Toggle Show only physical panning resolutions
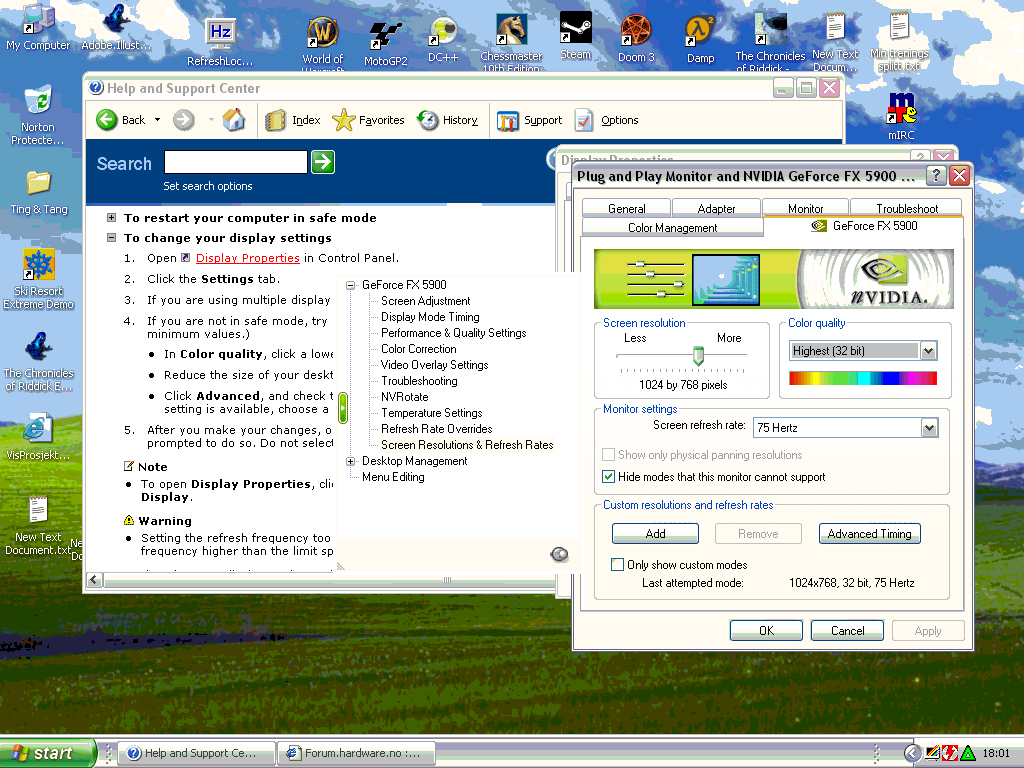 click(608, 455)
